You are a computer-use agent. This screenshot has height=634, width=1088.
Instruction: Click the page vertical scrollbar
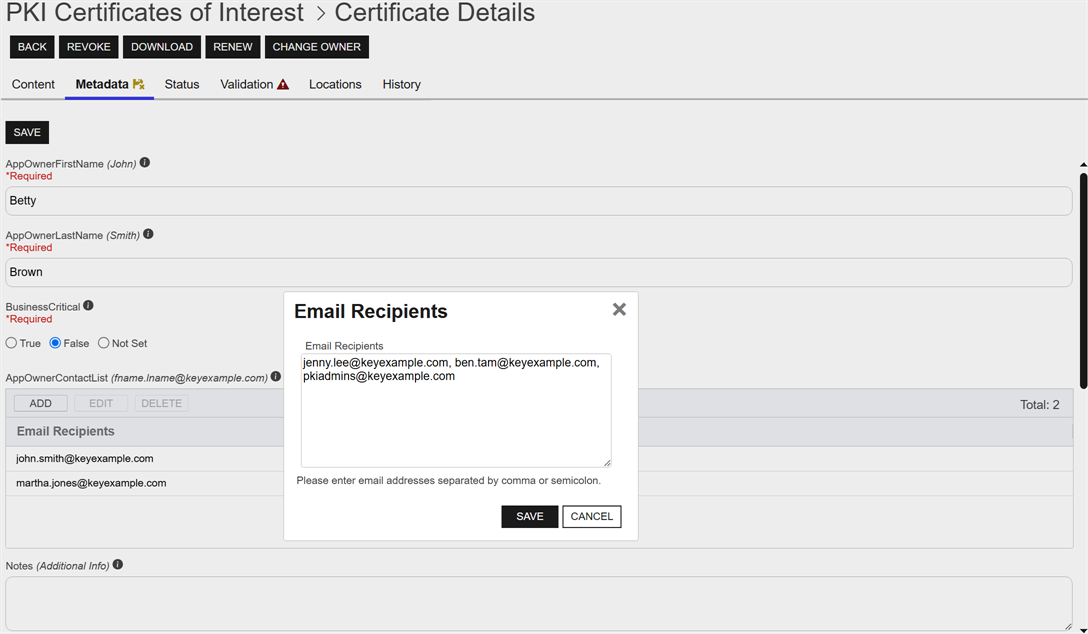coord(1083,280)
